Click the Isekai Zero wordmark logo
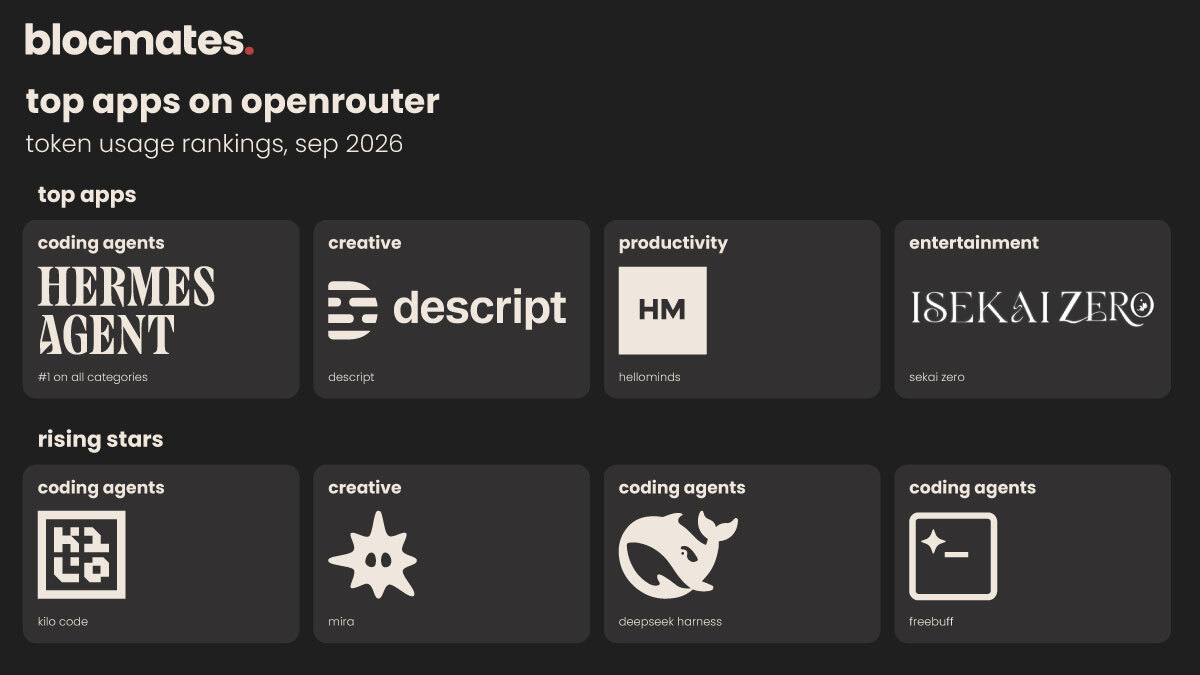Viewport: 1200px width, 675px height. (x=1032, y=308)
